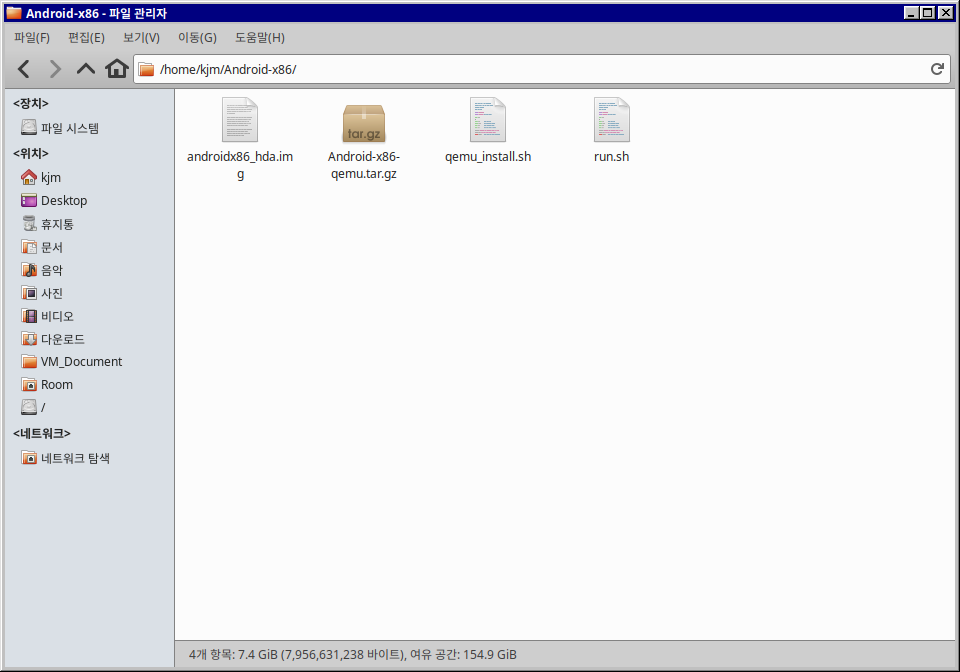Image resolution: width=960 pixels, height=672 pixels.
Task: Click the 휴지통 trash icon
Action: click(x=29, y=224)
